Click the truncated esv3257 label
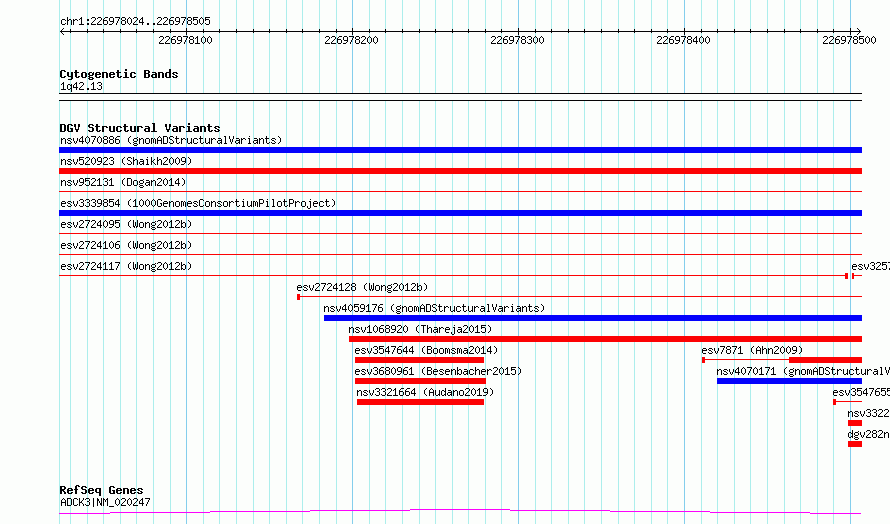Screen dimensions: 890x524 click(871, 266)
